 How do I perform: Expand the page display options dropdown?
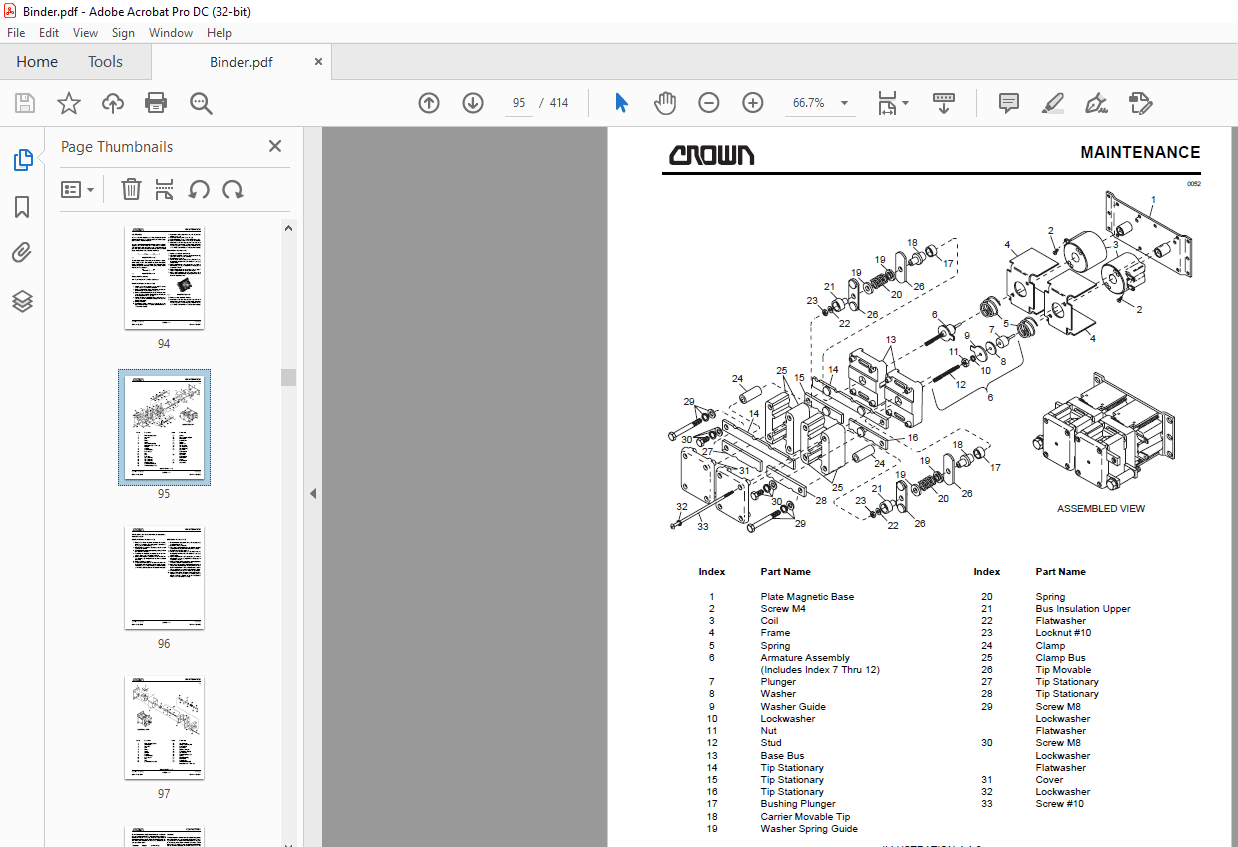[904, 103]
